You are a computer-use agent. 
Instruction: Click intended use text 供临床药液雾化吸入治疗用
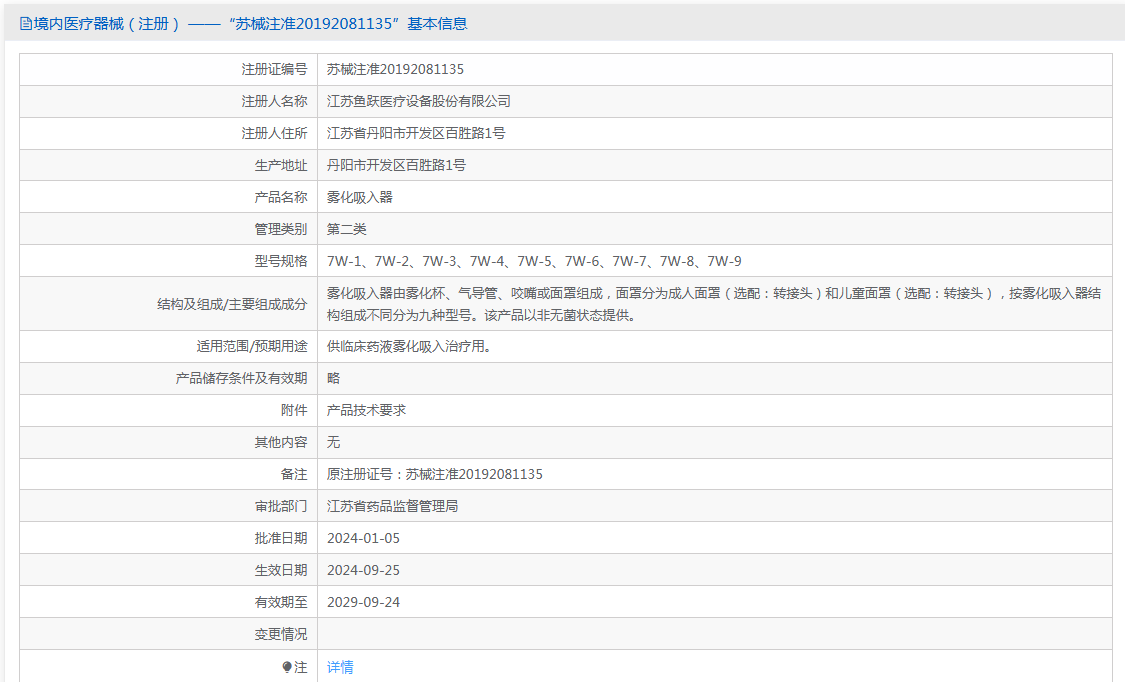pyautogui.click(x=410, y=346)
